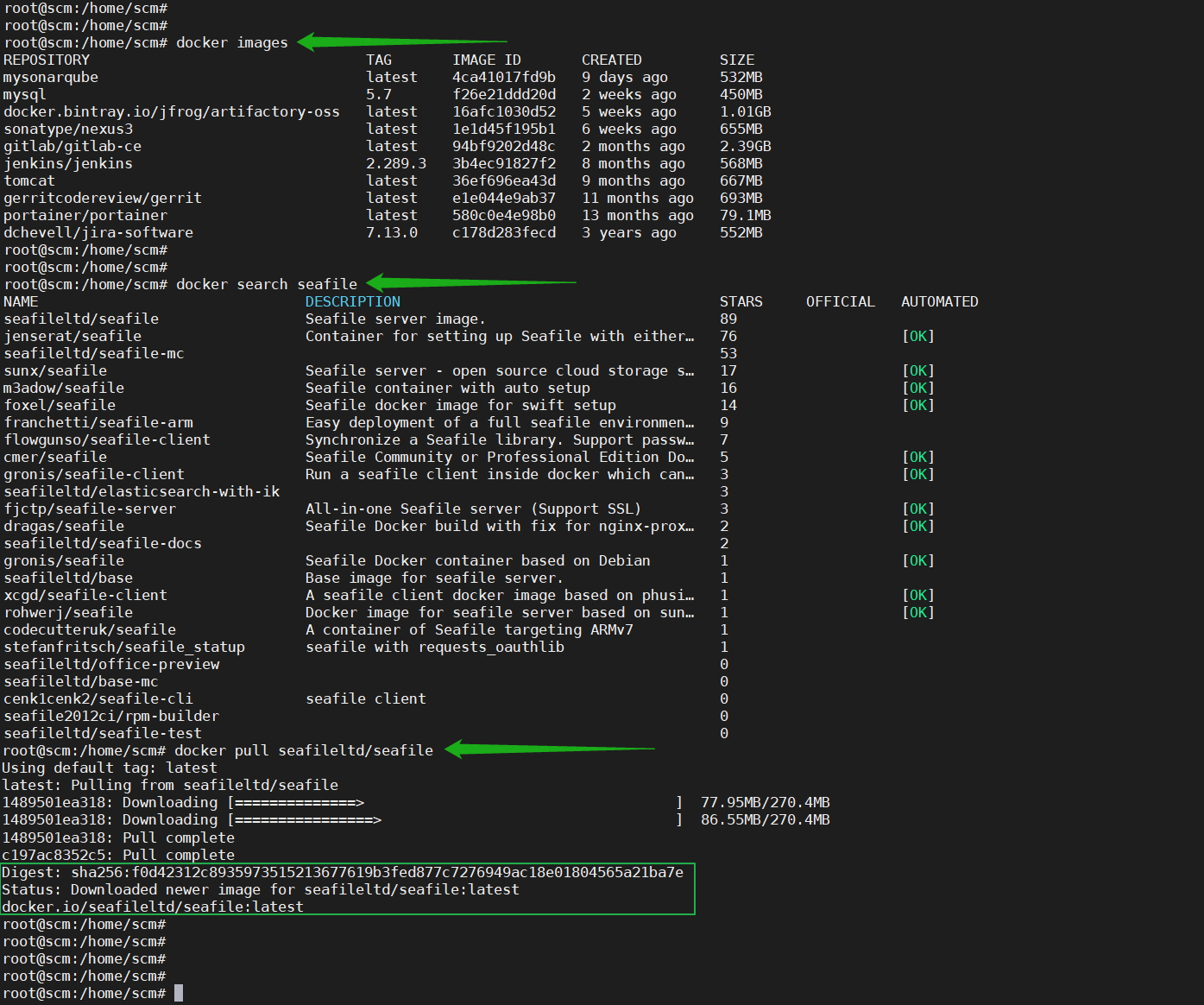Screen dimensions: 1204x1005
Task: Select the DESCRIPTION column header
Action: tap(353, 301)
